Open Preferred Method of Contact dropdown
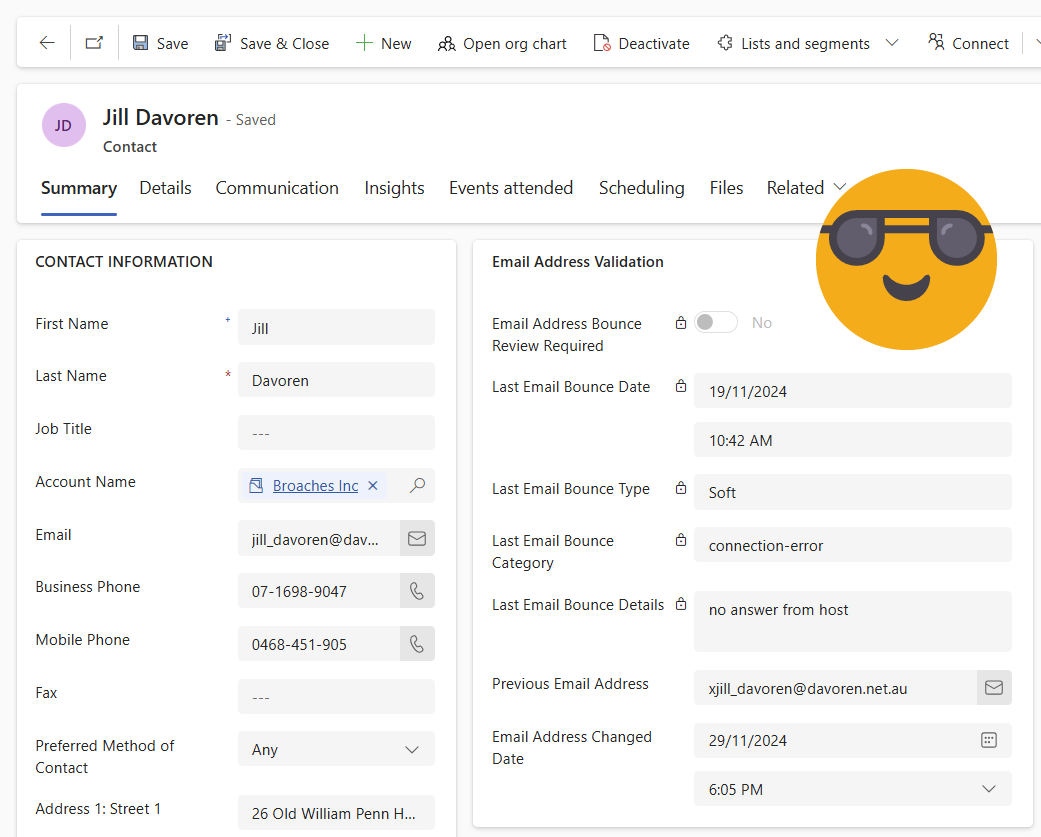This screenshot has width=1041, height=837. (336, 749)
